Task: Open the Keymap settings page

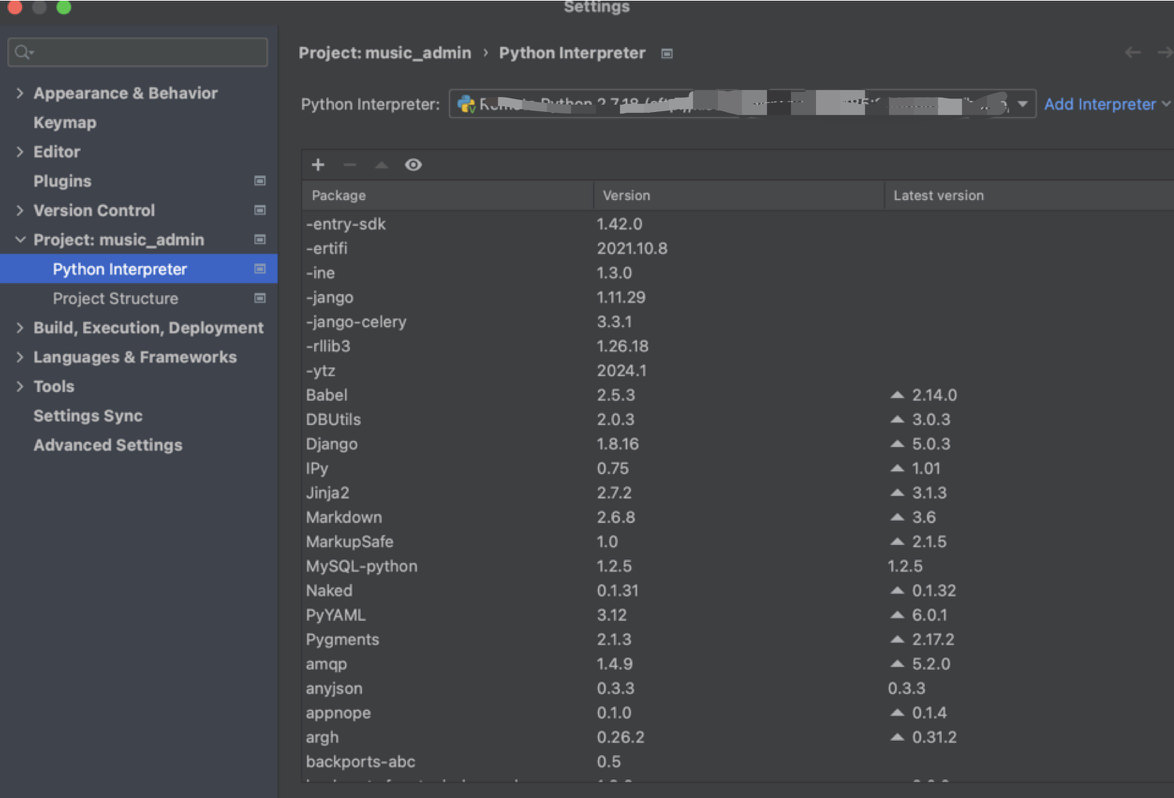Action: tap(65, 122)
